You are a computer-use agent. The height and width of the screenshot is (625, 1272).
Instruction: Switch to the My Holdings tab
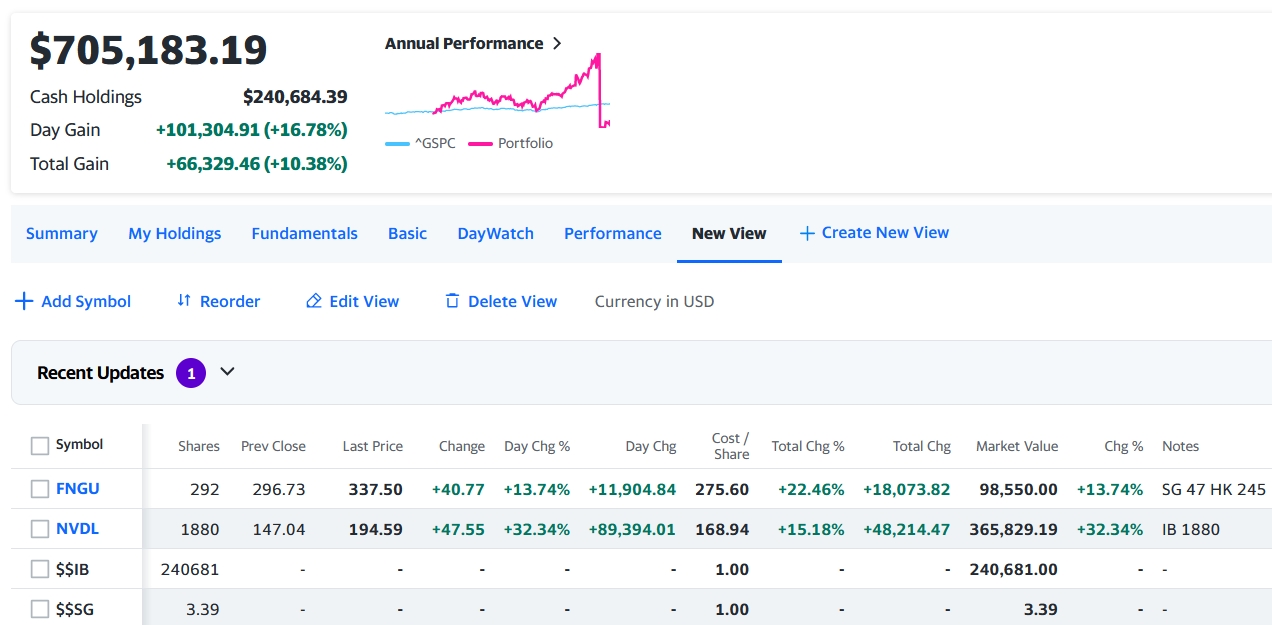click(x=174, y=233)
